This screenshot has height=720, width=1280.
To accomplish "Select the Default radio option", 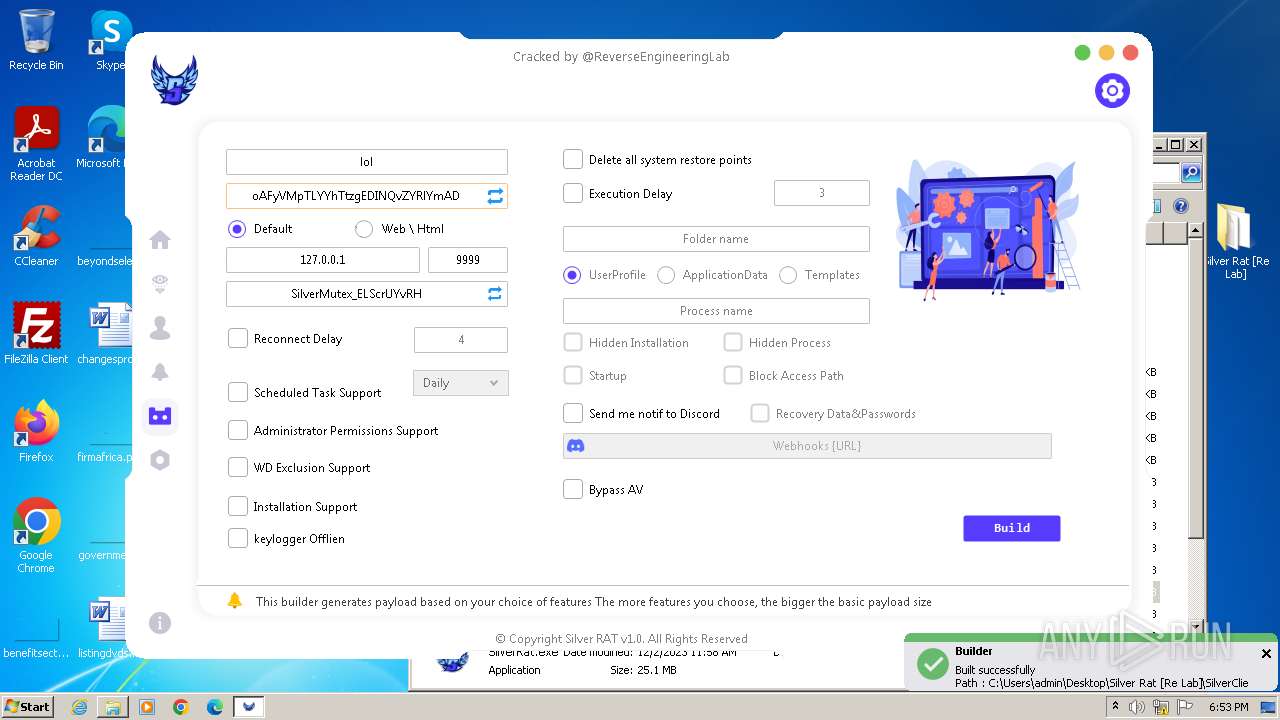I will click(x=237, y=229).
